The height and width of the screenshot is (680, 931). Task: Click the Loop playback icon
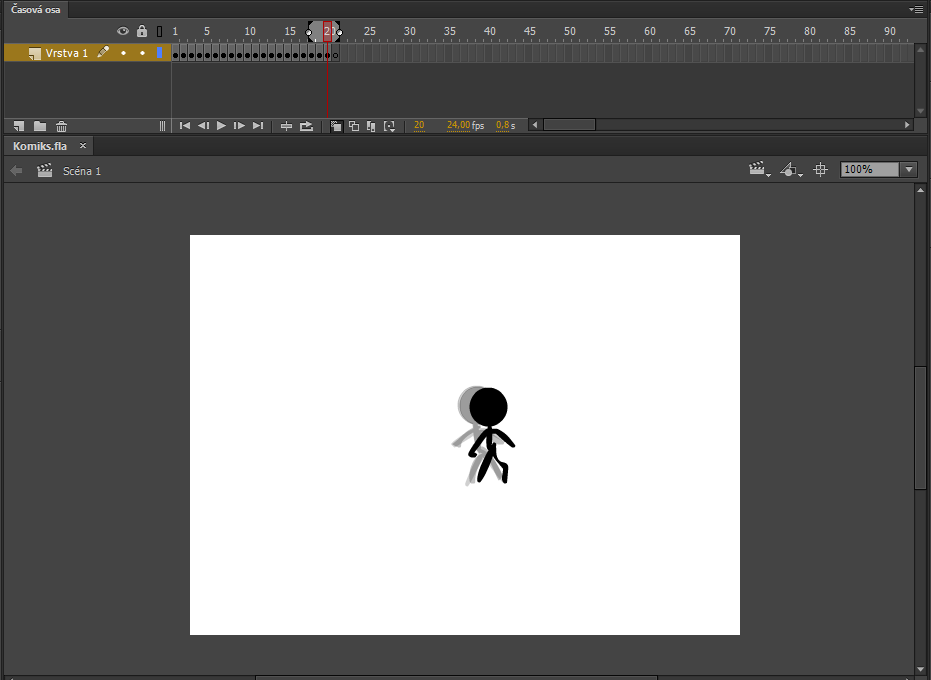point(306,126)
